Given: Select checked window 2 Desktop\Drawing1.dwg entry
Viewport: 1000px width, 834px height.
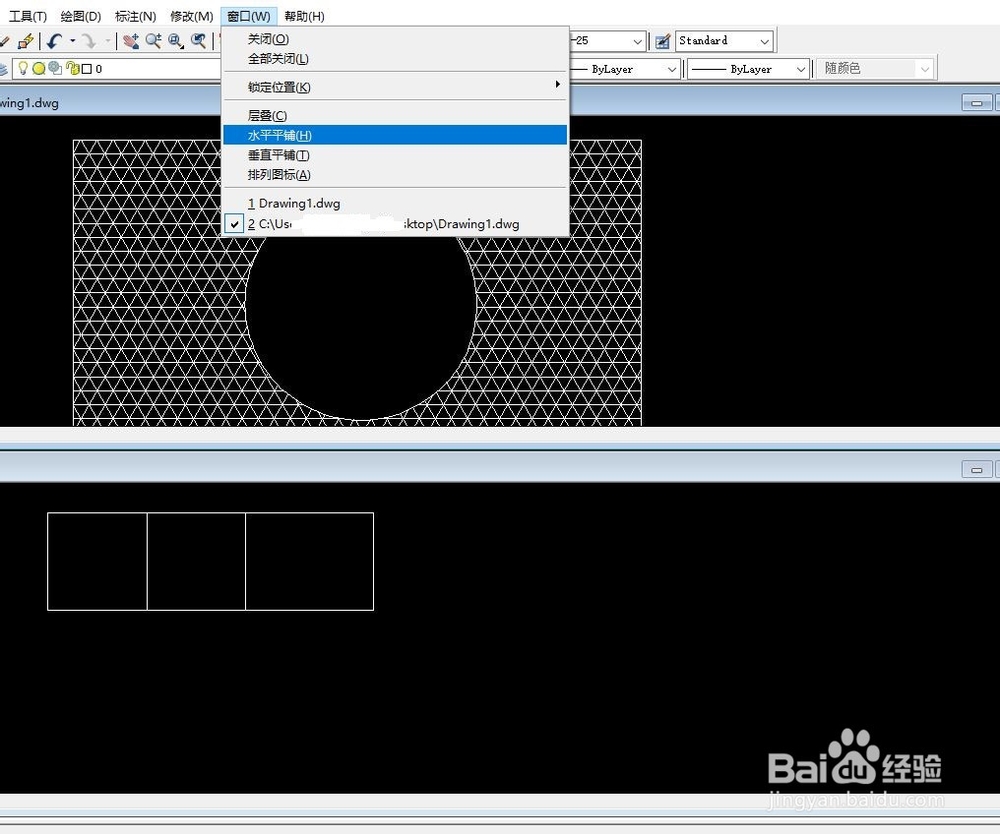Looking at the screenshot, I should click(395, 224).
